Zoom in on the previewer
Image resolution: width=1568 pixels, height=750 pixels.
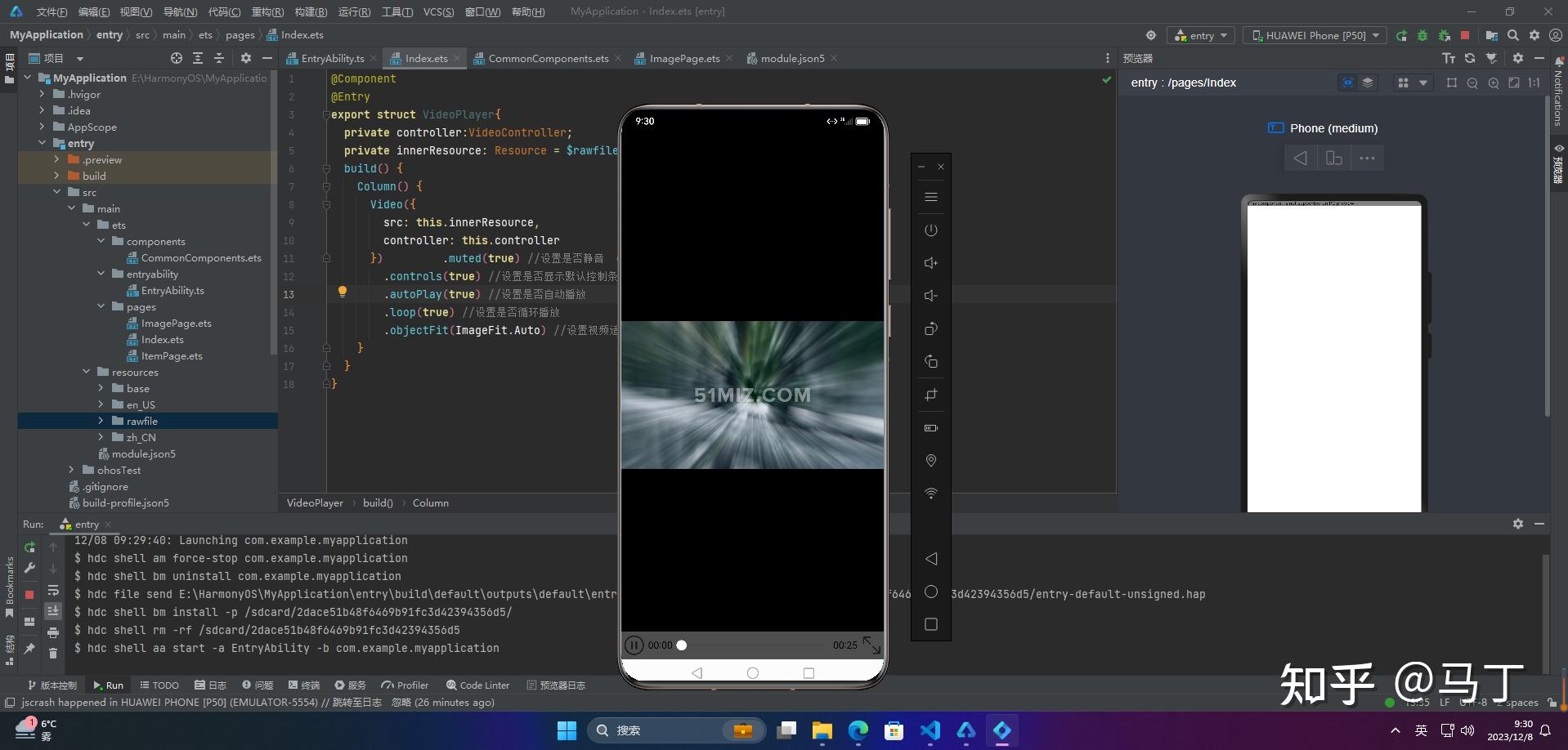point(1494,83)
